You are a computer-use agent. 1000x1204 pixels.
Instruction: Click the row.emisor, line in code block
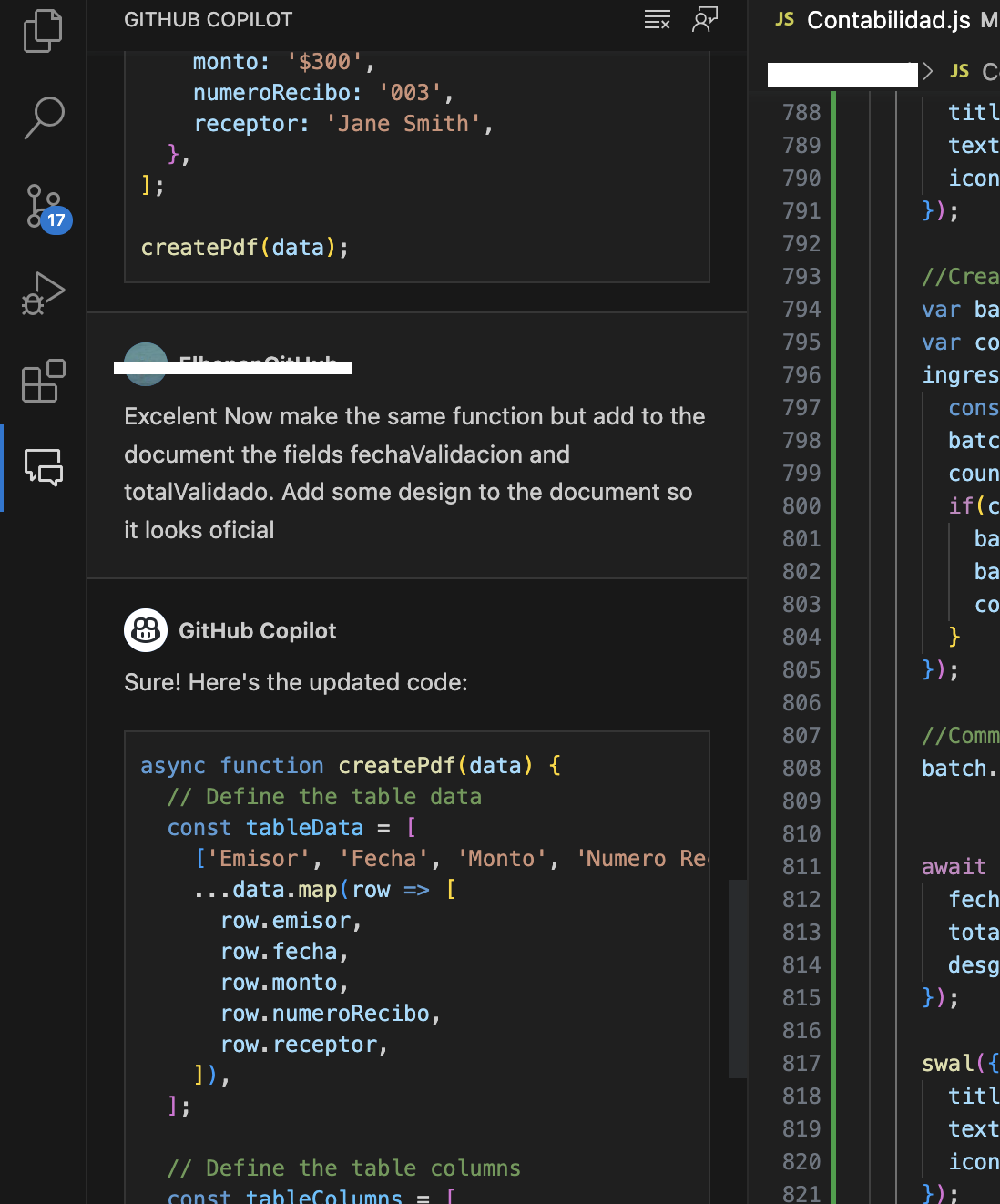[x=291, y=921]
